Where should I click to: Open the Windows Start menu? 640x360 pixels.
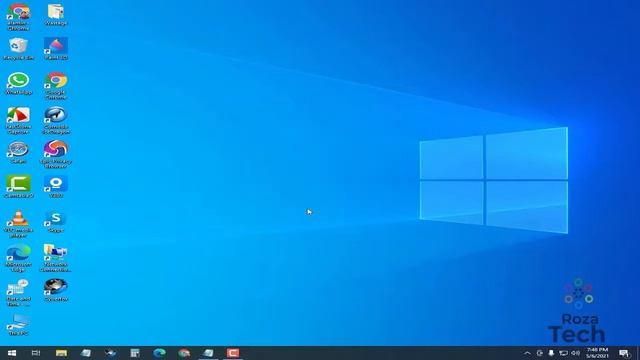tap(12, 353)
